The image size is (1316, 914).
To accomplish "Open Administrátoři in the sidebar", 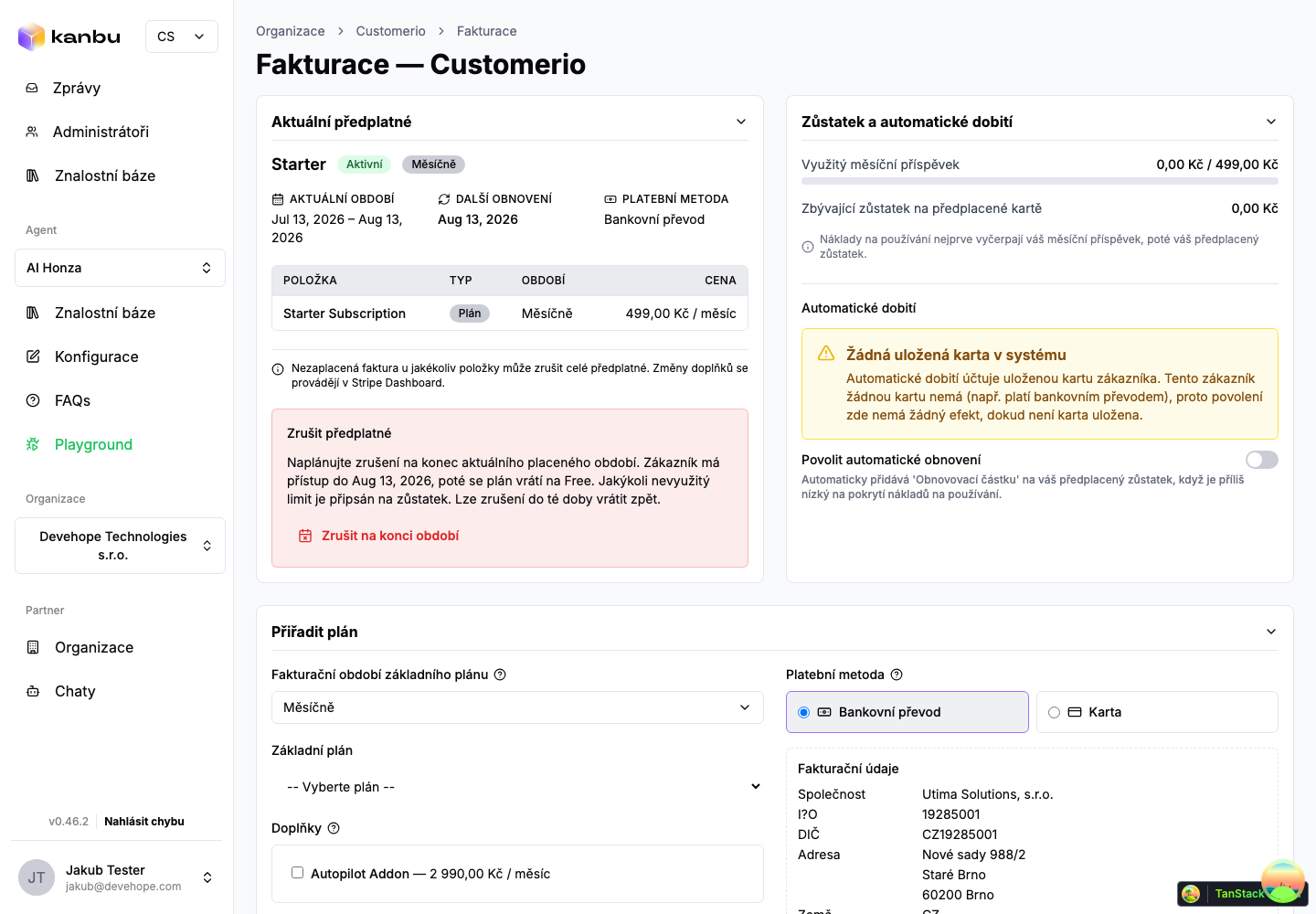I will (x=101, y=132).
